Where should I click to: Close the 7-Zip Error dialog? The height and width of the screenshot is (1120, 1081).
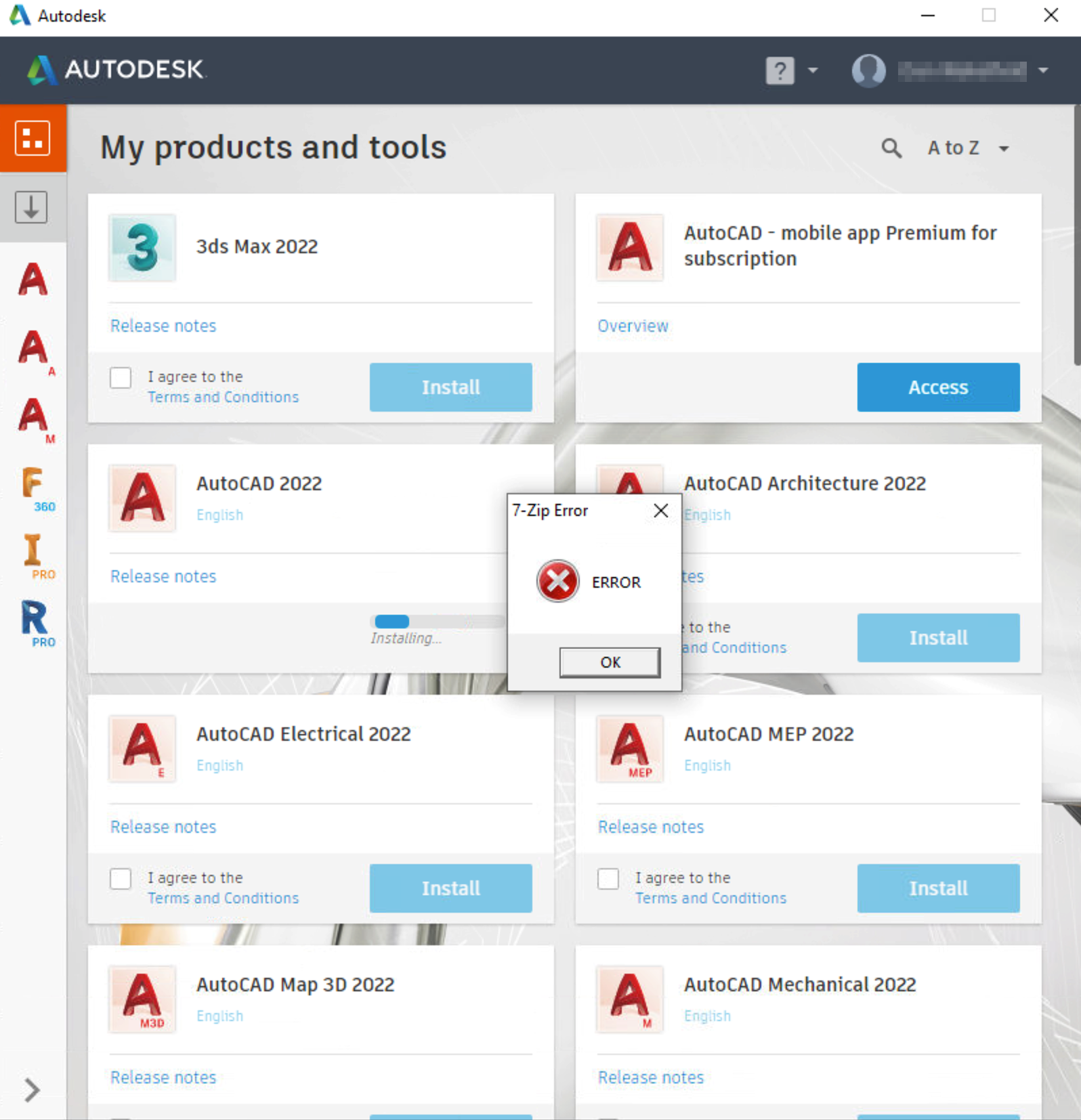(661, 511)
